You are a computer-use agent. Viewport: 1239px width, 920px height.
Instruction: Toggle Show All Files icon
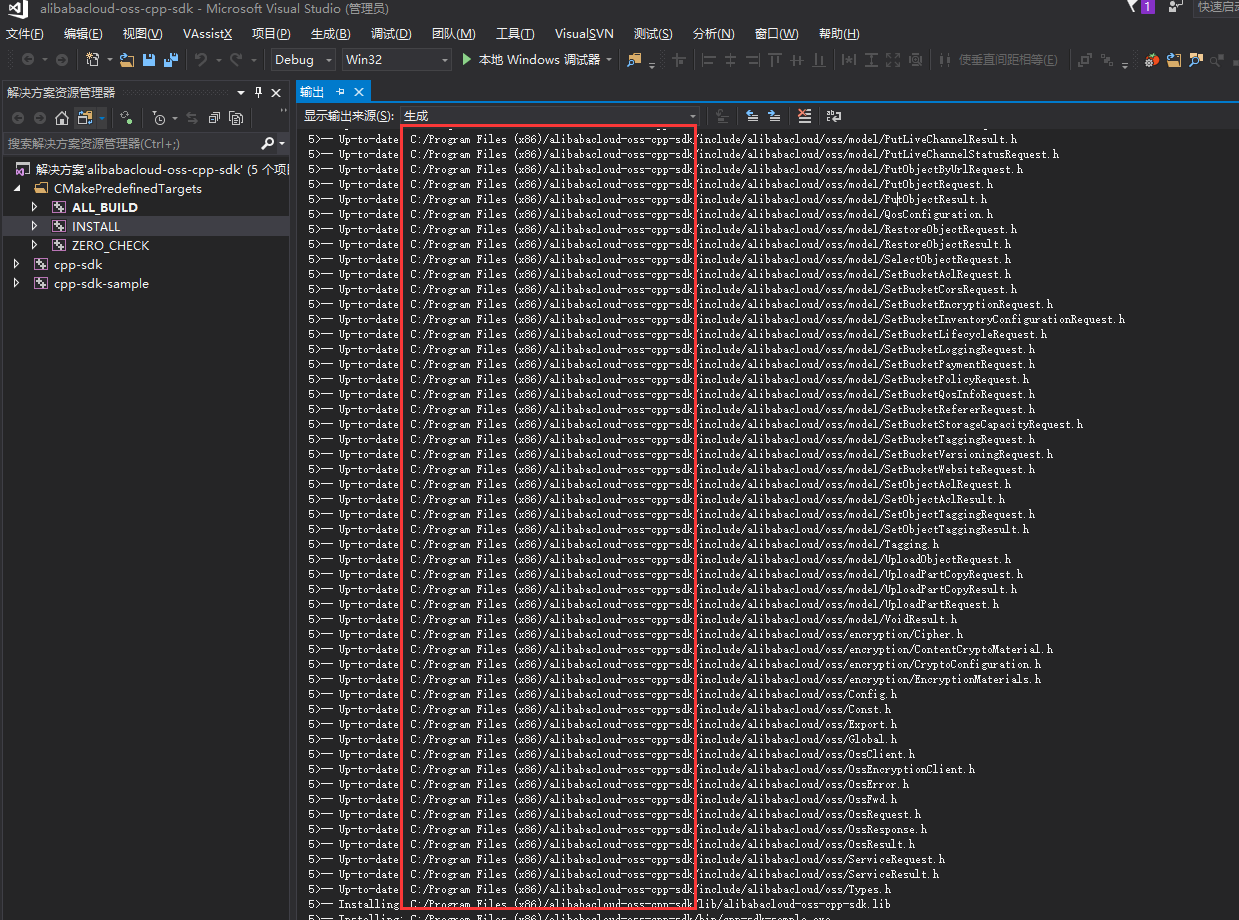click(x=236, y=118)
